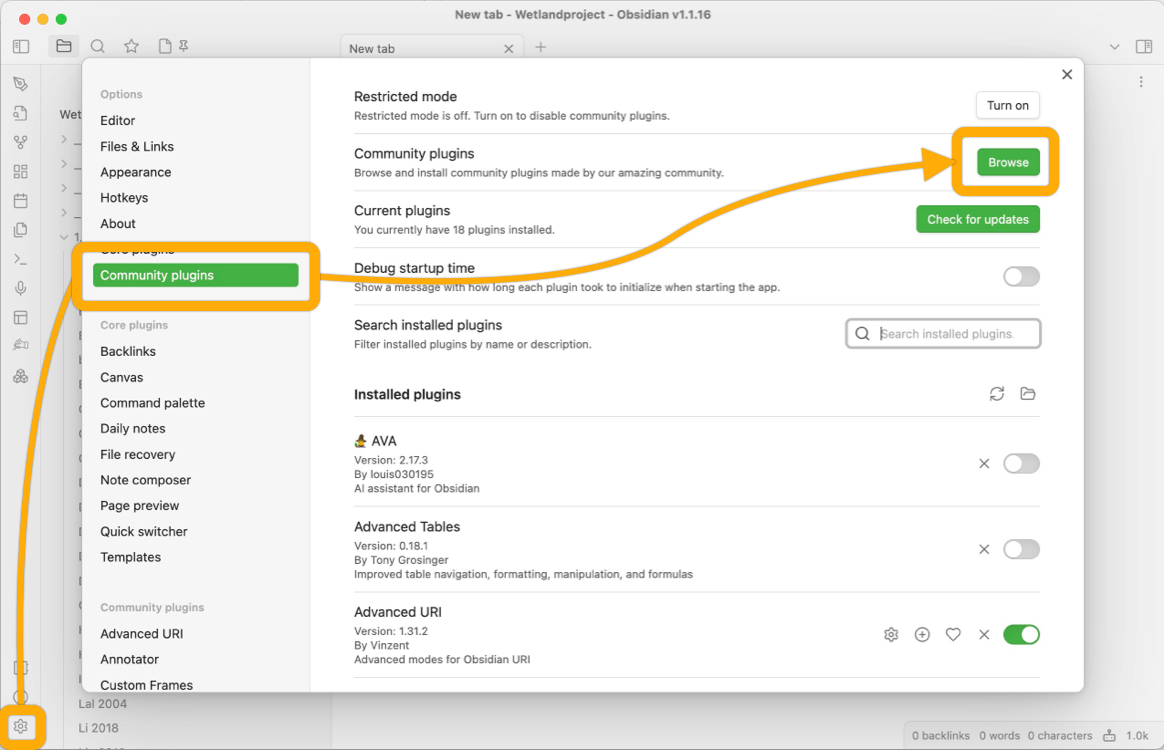Screen dimensions: 1164x750
Task: Click the New tab plus button
Action: pyautogui.click(x=541, y=47)
